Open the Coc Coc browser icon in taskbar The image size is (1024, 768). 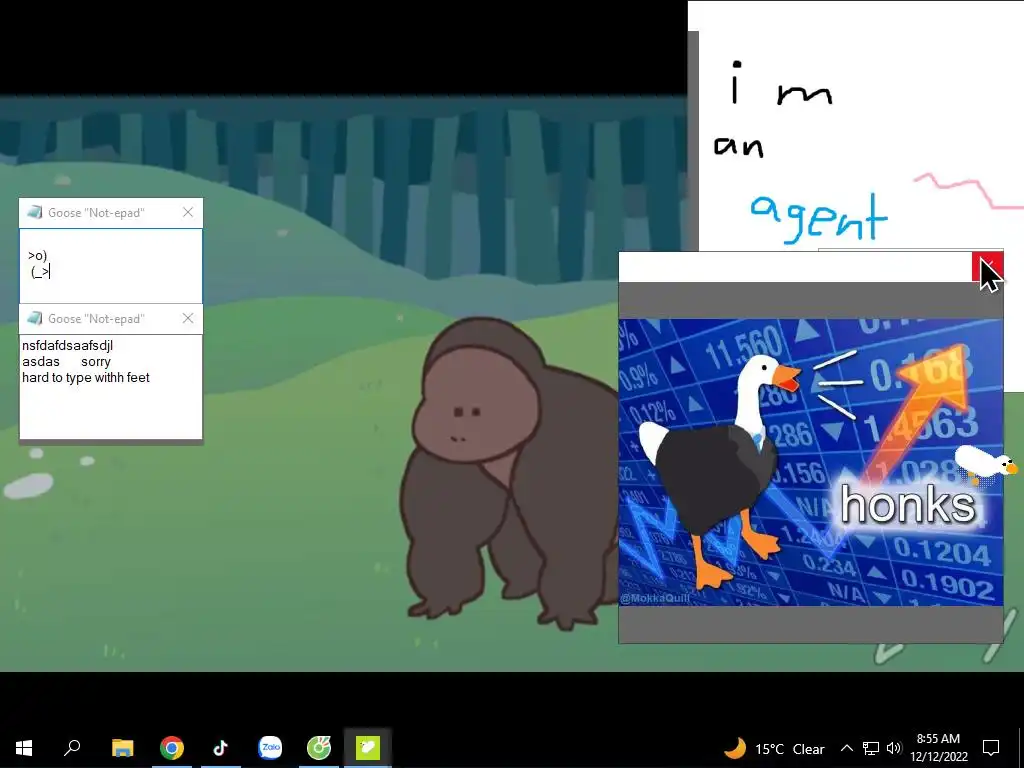pos(319,748)
